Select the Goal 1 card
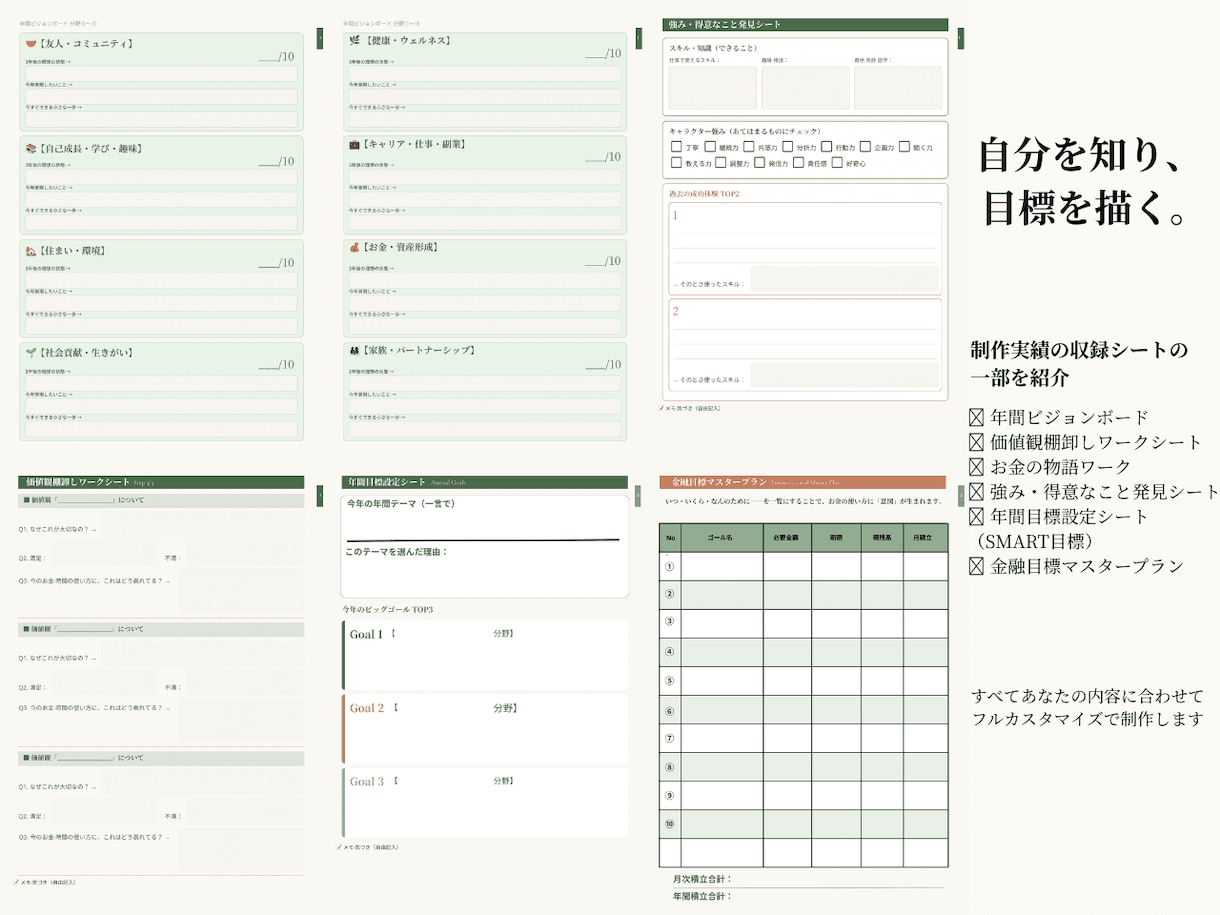This screenshot has height=915, width=1220. click(485, 654)
